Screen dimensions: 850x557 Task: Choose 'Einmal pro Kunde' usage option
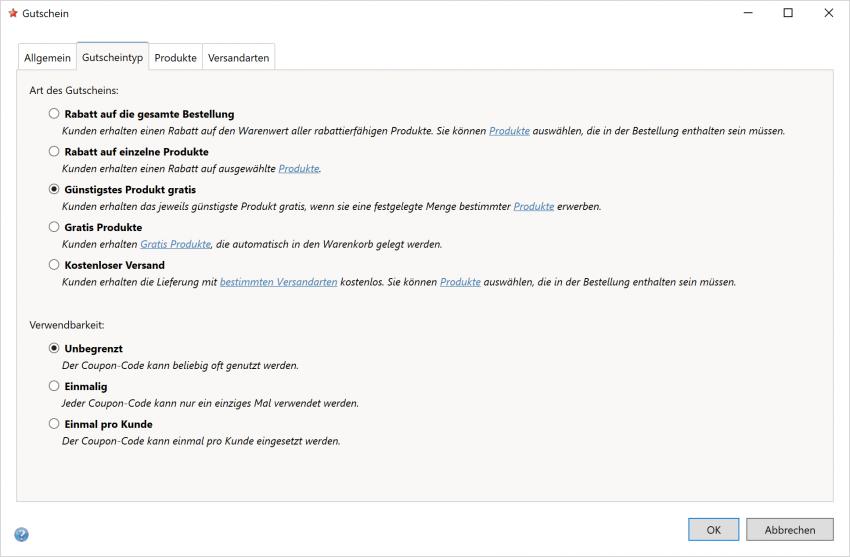pos(54,424)
